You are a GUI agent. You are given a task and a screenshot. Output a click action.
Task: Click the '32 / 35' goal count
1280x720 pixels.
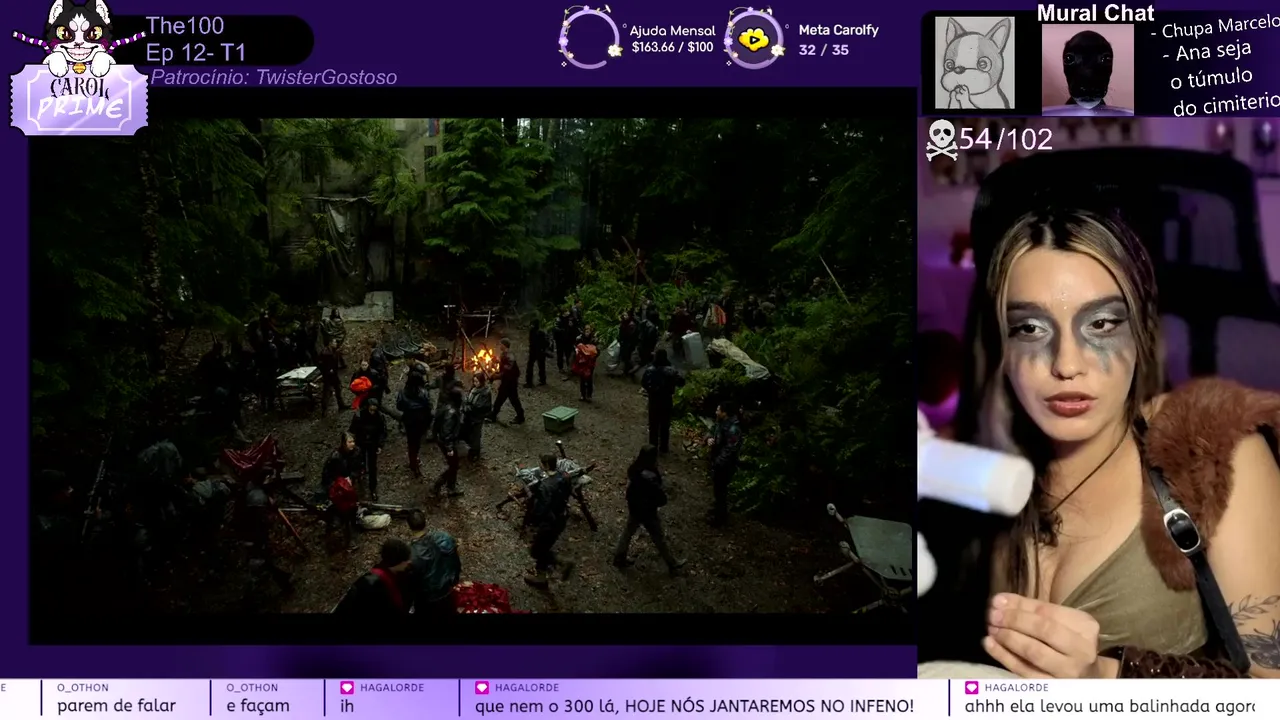tap(823, 49)
